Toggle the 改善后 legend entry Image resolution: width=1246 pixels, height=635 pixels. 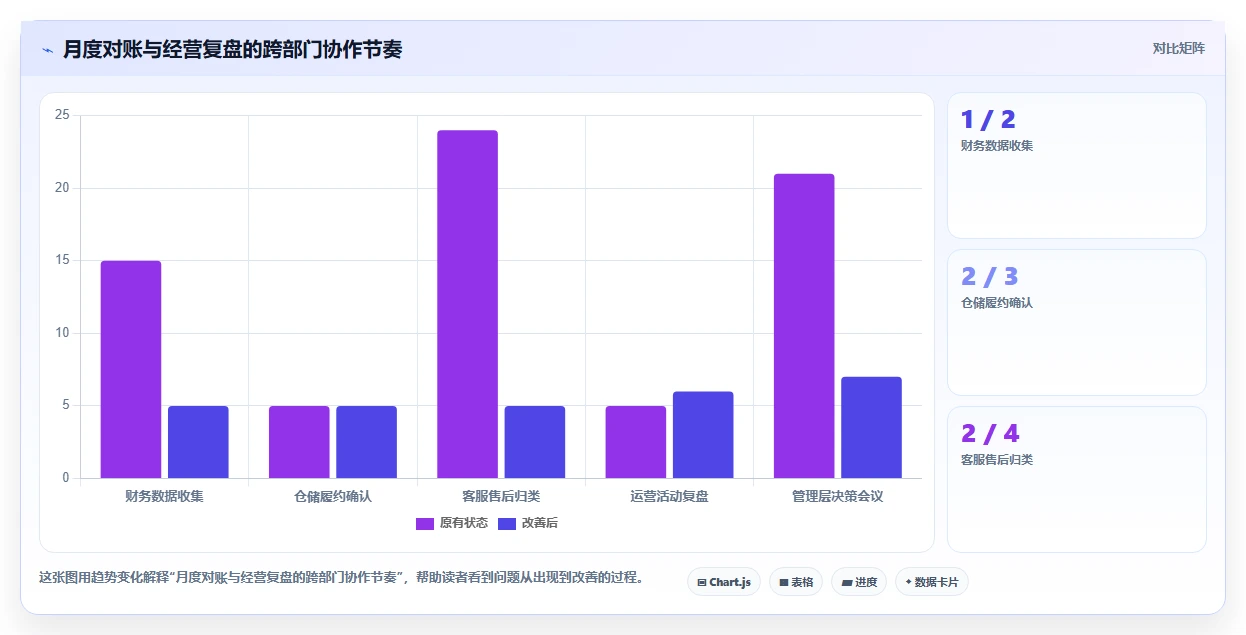528,523
